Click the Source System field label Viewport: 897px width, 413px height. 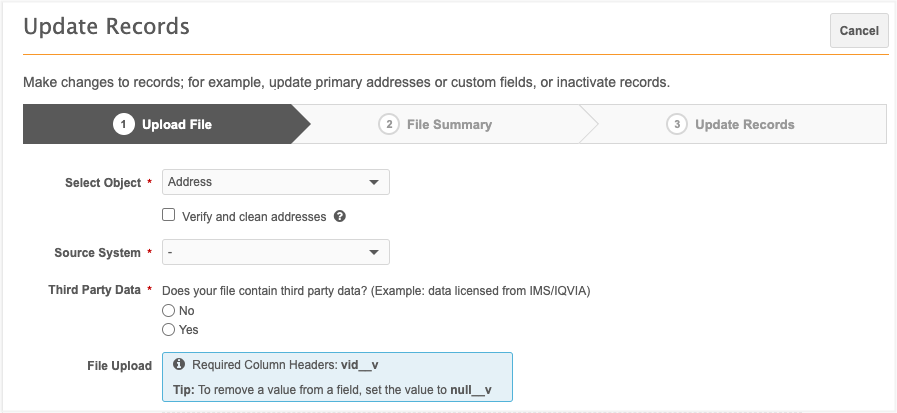pyautogui.click(x=97, y=253)
